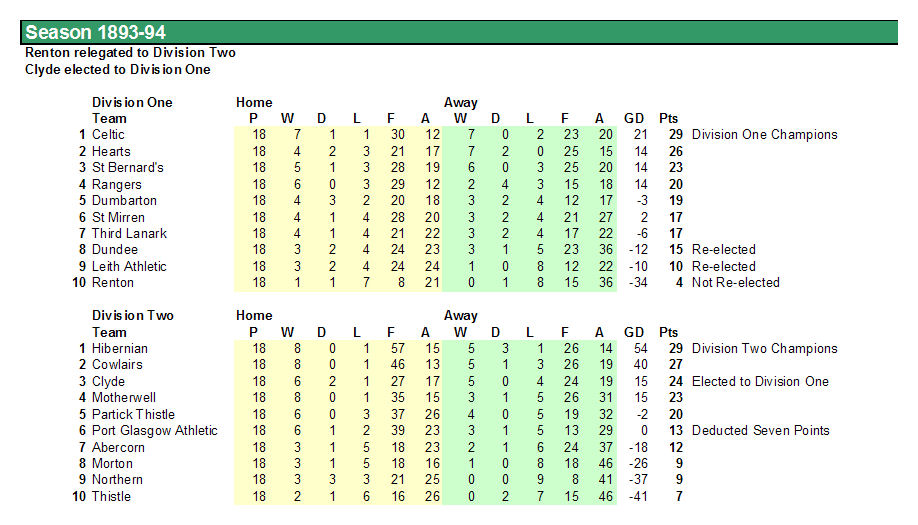Select the Partick Thistle team name

pyautogui.click(x=133, y=414)
